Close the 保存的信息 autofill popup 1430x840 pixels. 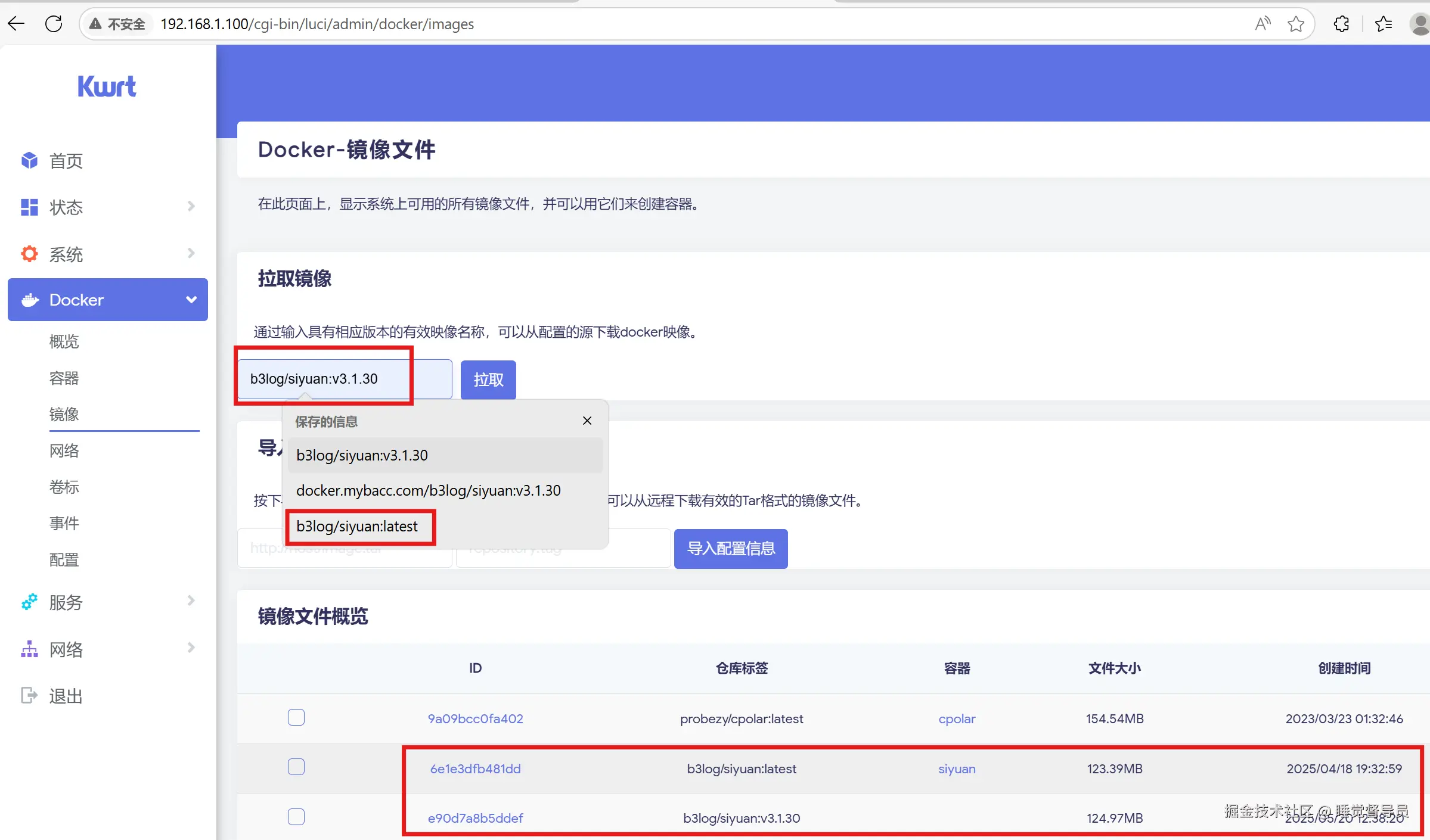coord(587,421)
